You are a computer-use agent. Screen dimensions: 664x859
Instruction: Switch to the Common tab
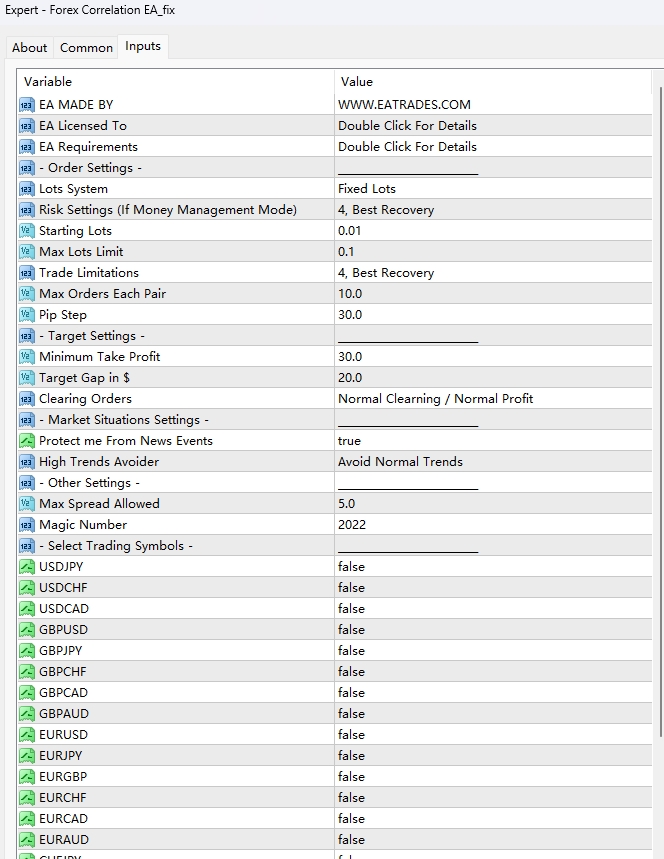(86, 47)
